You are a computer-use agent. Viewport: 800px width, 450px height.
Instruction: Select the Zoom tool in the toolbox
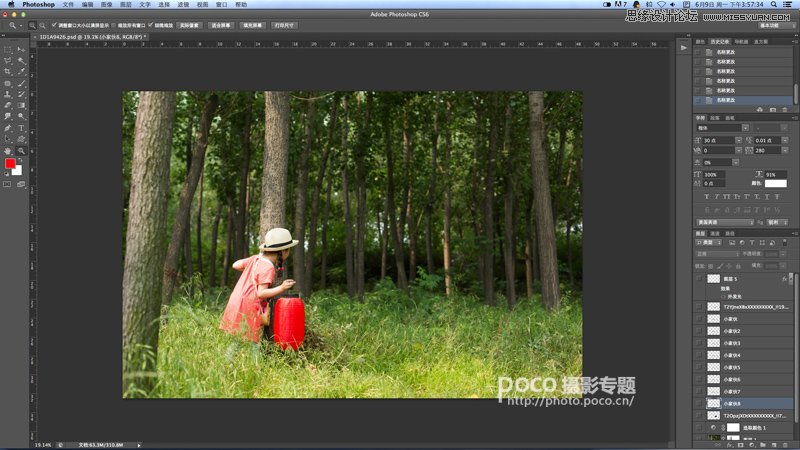pos(21,150)
